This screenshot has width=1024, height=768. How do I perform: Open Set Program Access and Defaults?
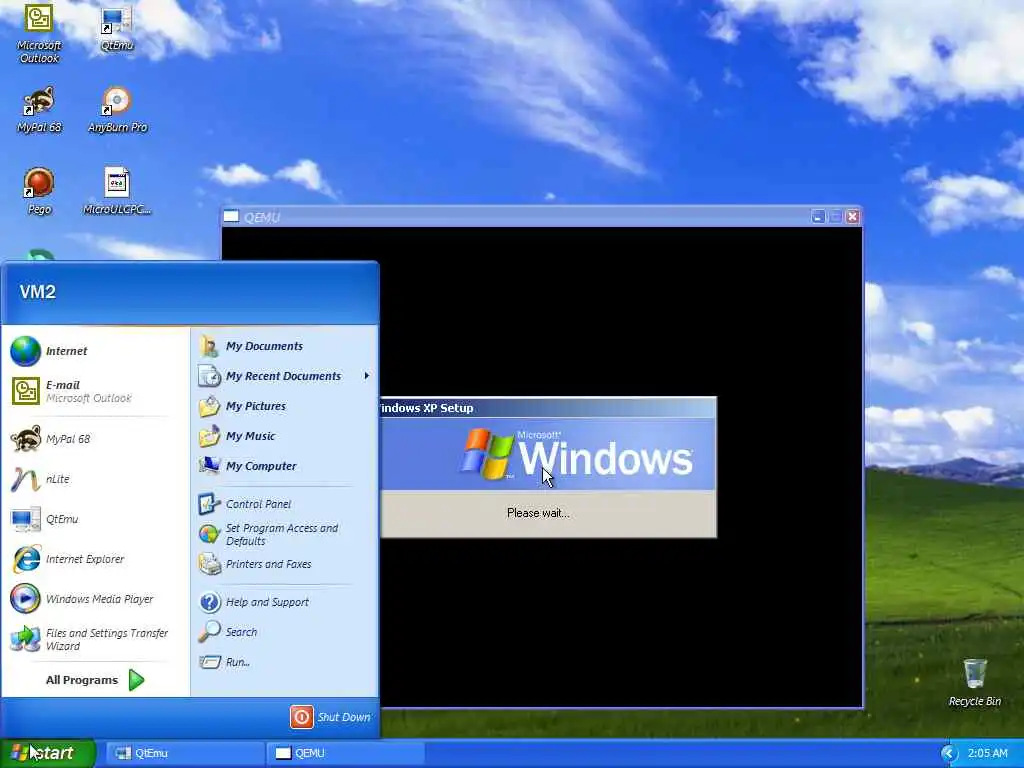click(285, 534)
